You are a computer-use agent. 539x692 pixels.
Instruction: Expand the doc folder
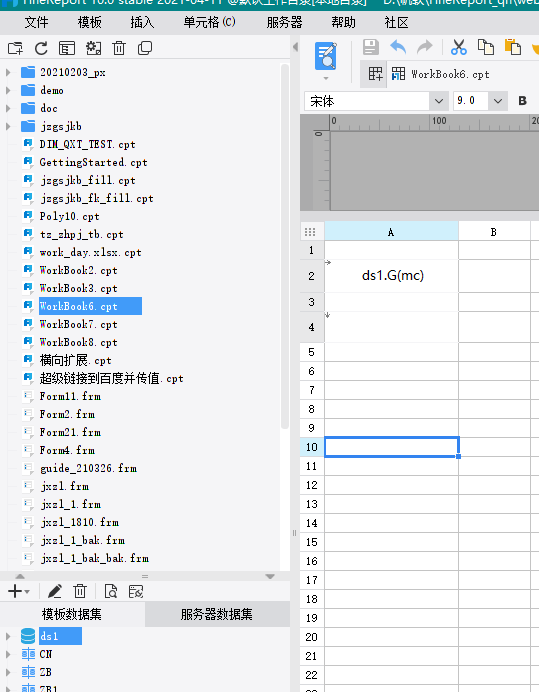tap(8, 109)
